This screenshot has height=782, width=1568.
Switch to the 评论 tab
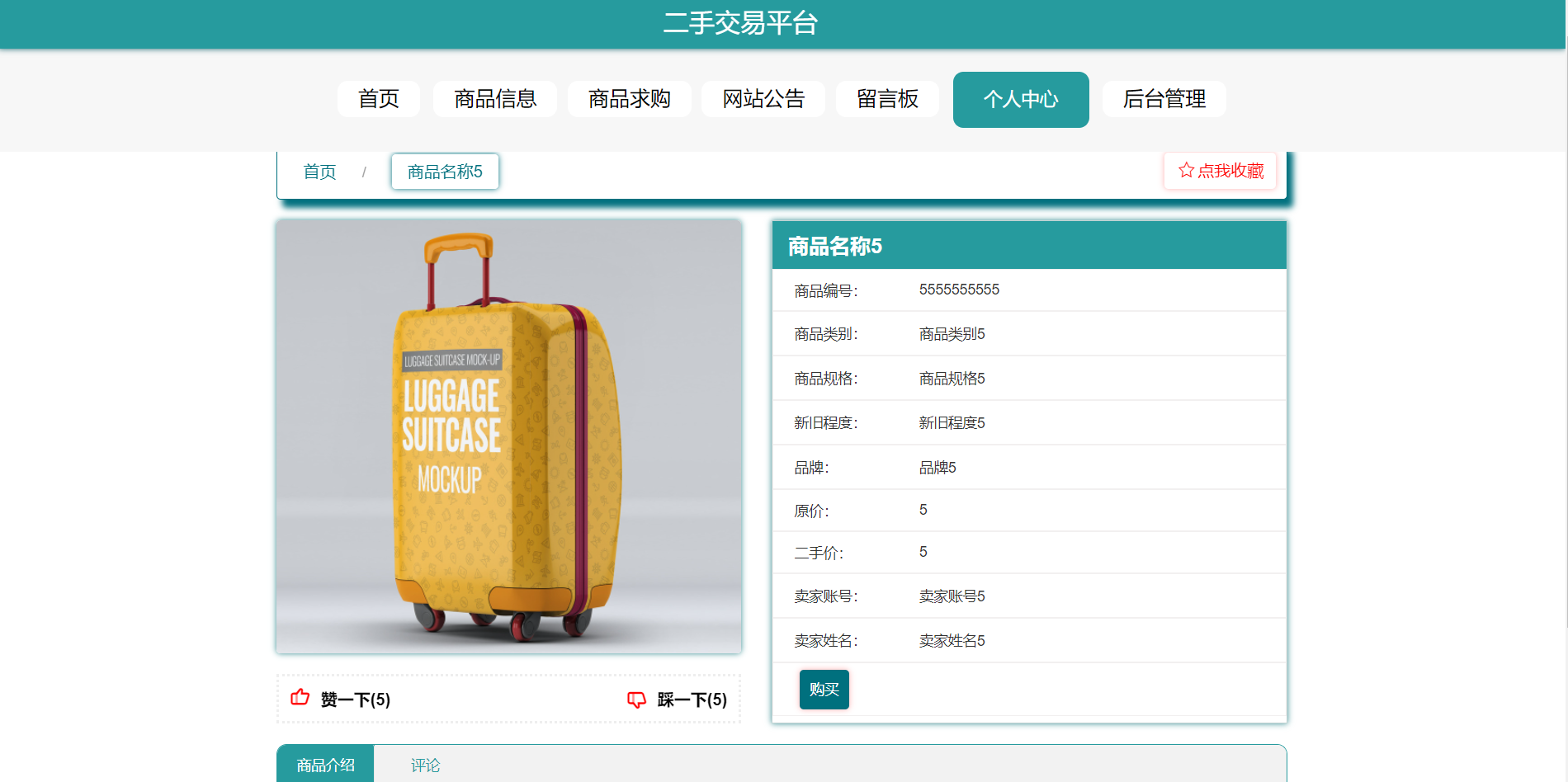click(426, 766)
